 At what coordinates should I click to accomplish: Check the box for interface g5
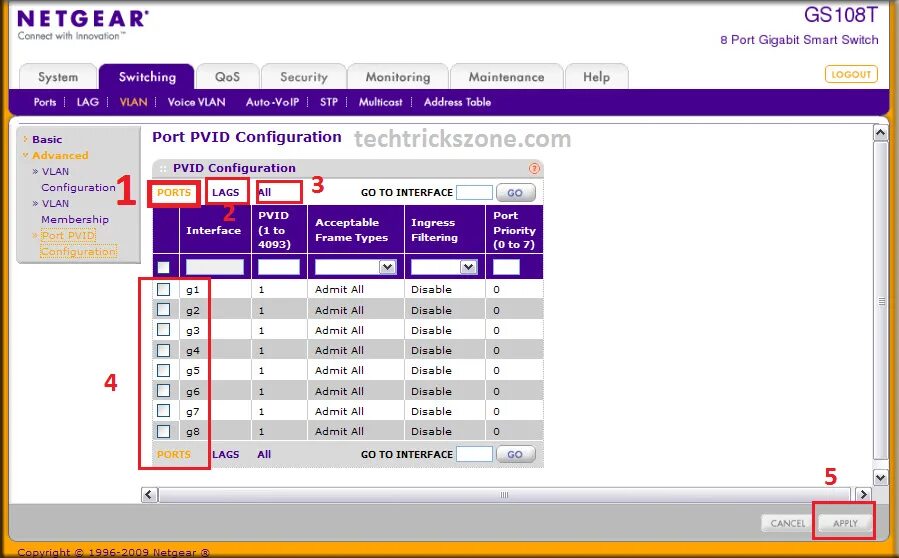(163, 370)
